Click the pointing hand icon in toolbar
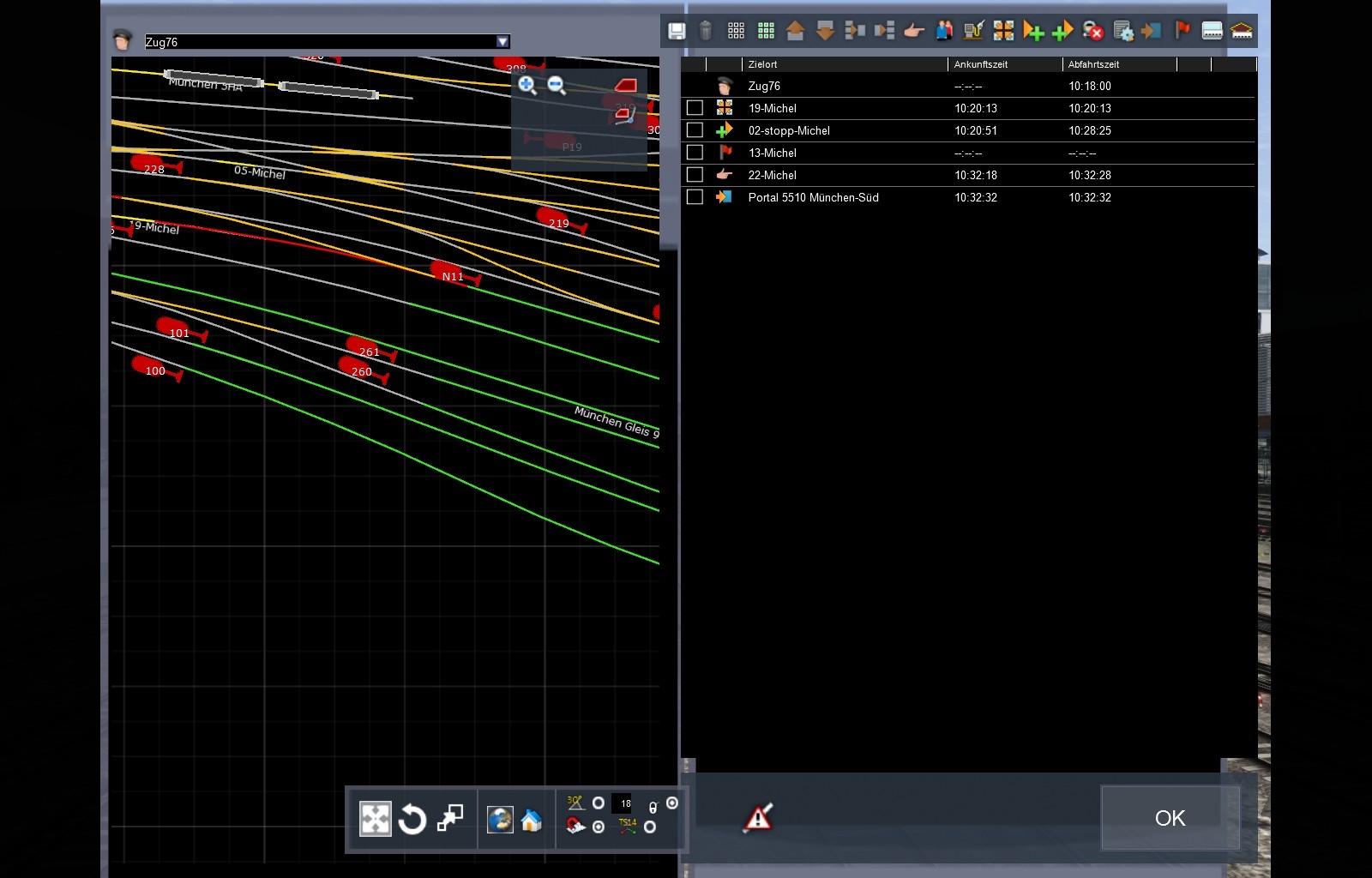Image resolution: width=1372 pixels, height=878 pixels. (x=914, y=32)
